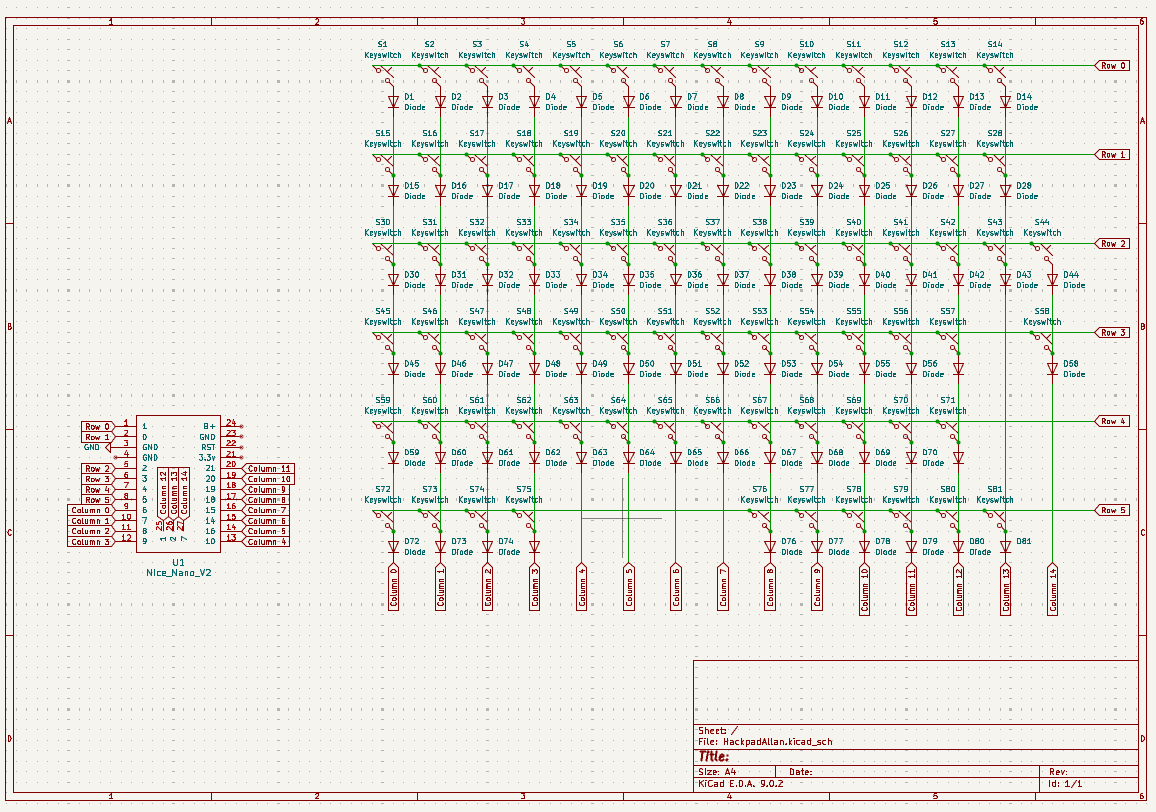Click the D44 diode reference label
This screenshot has height=812, width=1156.
point(1071,275)
